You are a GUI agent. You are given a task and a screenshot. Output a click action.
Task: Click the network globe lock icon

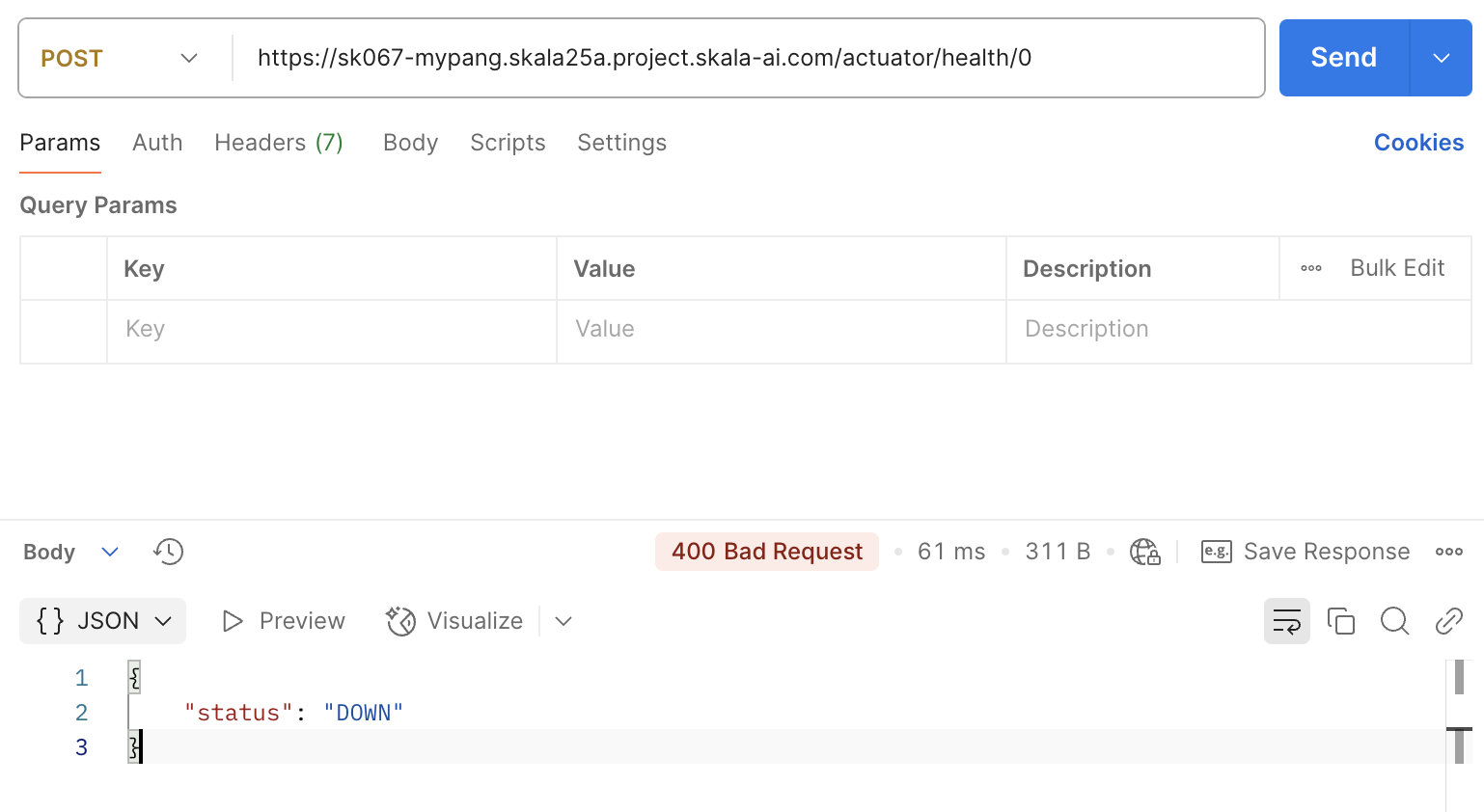click(1144, 552)
